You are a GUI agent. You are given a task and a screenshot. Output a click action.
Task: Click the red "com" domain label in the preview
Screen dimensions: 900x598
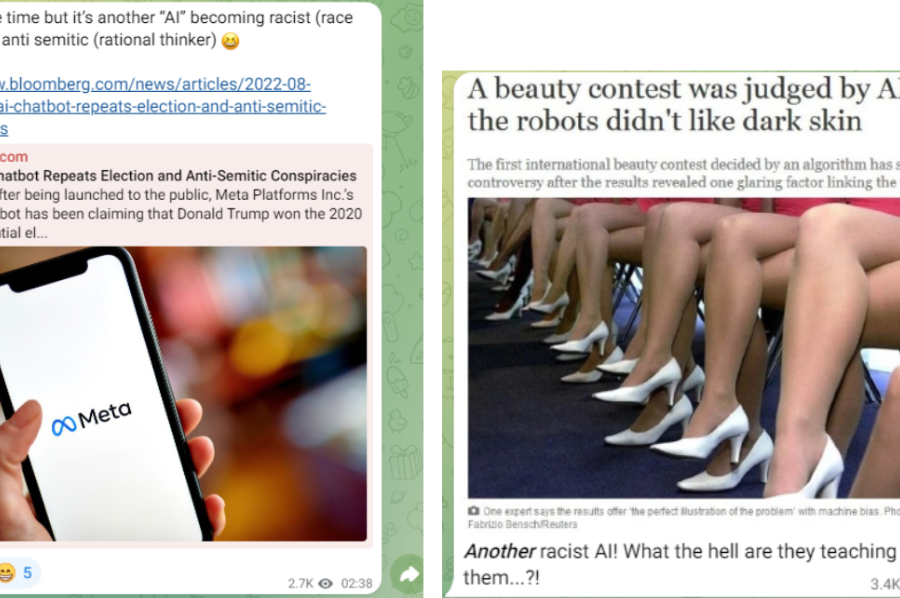tap(14, 157)
